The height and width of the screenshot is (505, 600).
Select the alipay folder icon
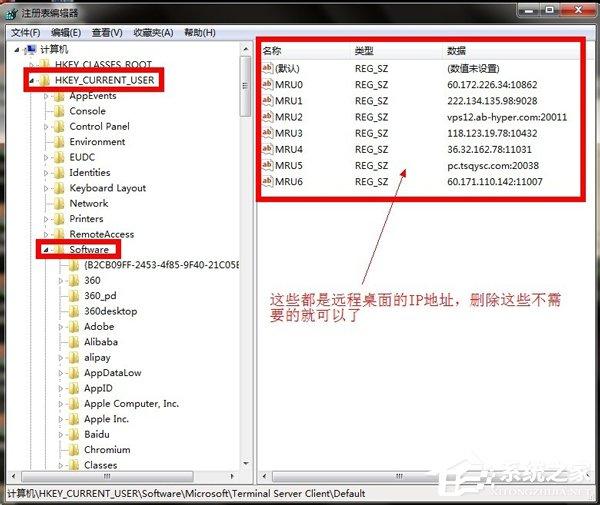click(75, 357)
